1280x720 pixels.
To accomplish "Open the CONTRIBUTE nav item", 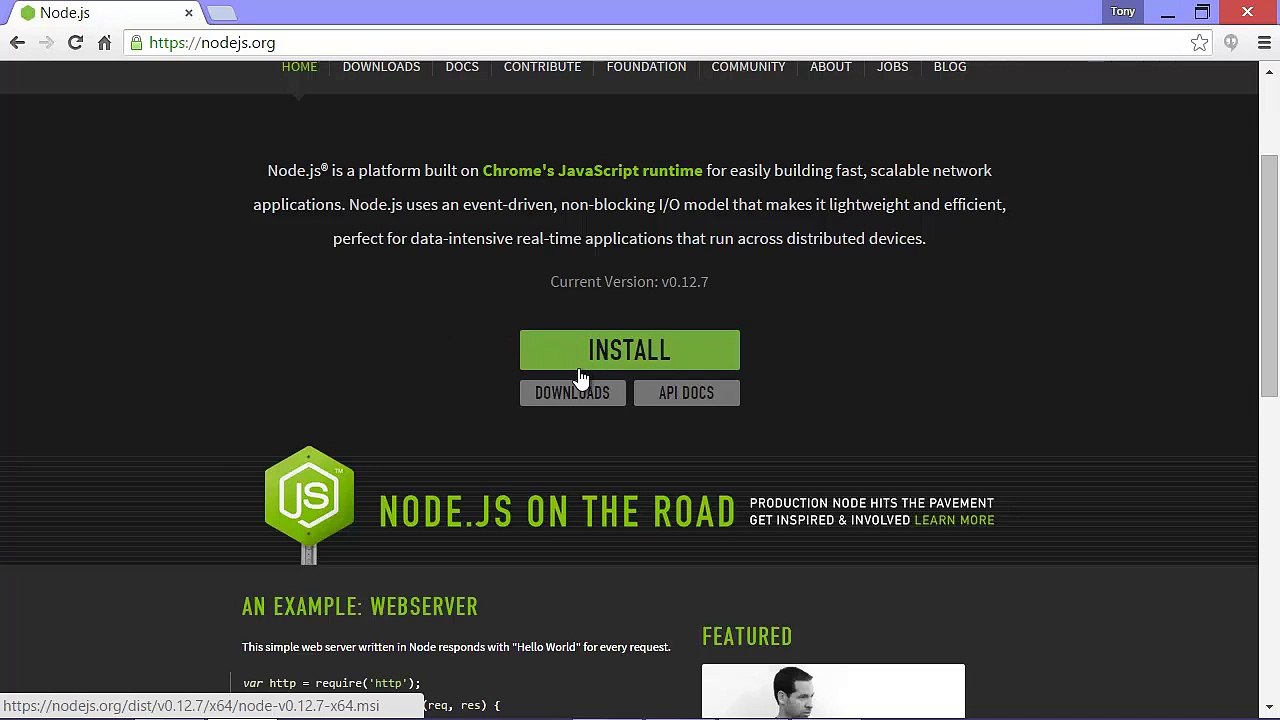I will pos(542,67).
